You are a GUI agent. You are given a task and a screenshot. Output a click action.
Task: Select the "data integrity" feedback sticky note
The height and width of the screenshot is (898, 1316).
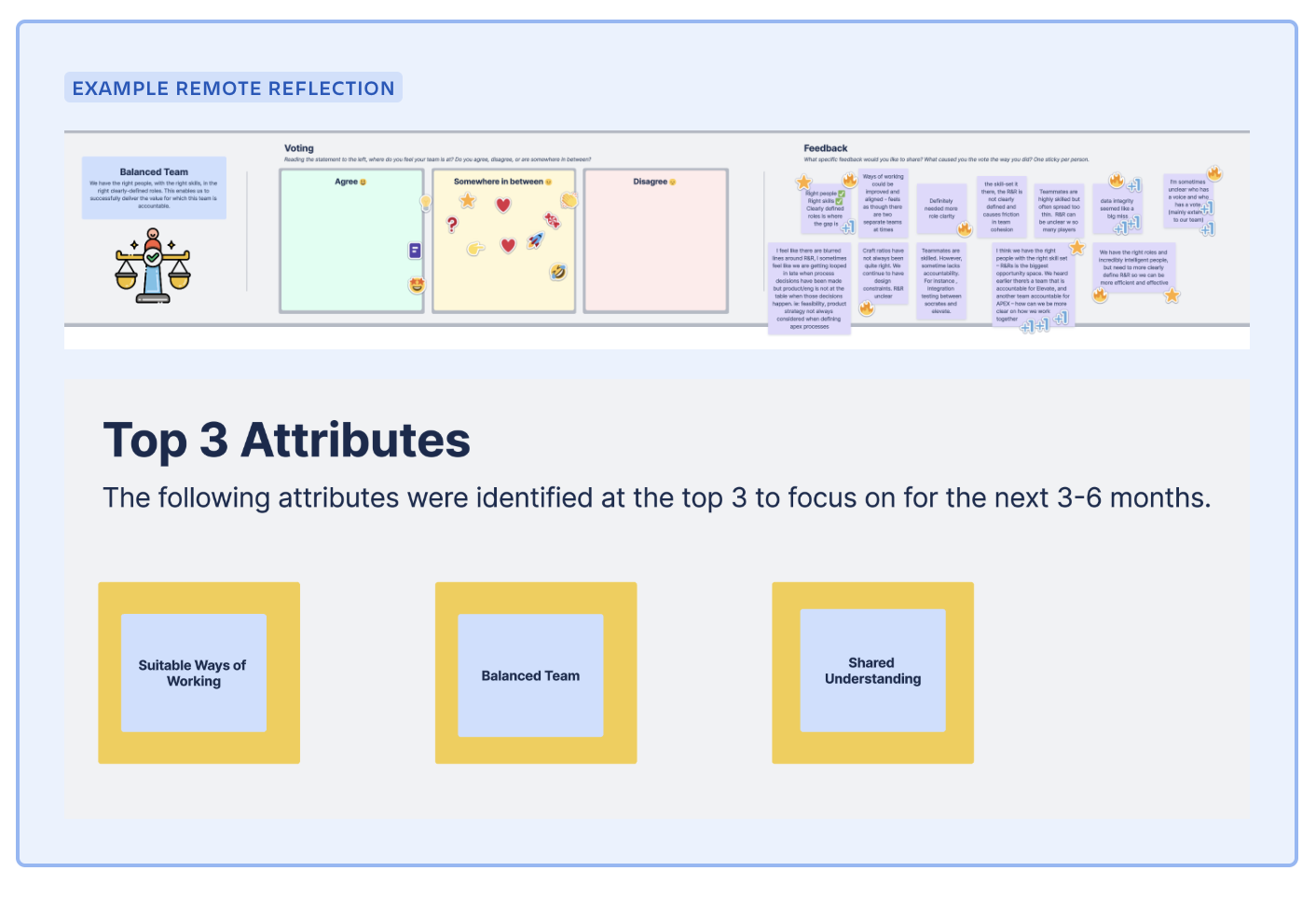pos(1117,208)
